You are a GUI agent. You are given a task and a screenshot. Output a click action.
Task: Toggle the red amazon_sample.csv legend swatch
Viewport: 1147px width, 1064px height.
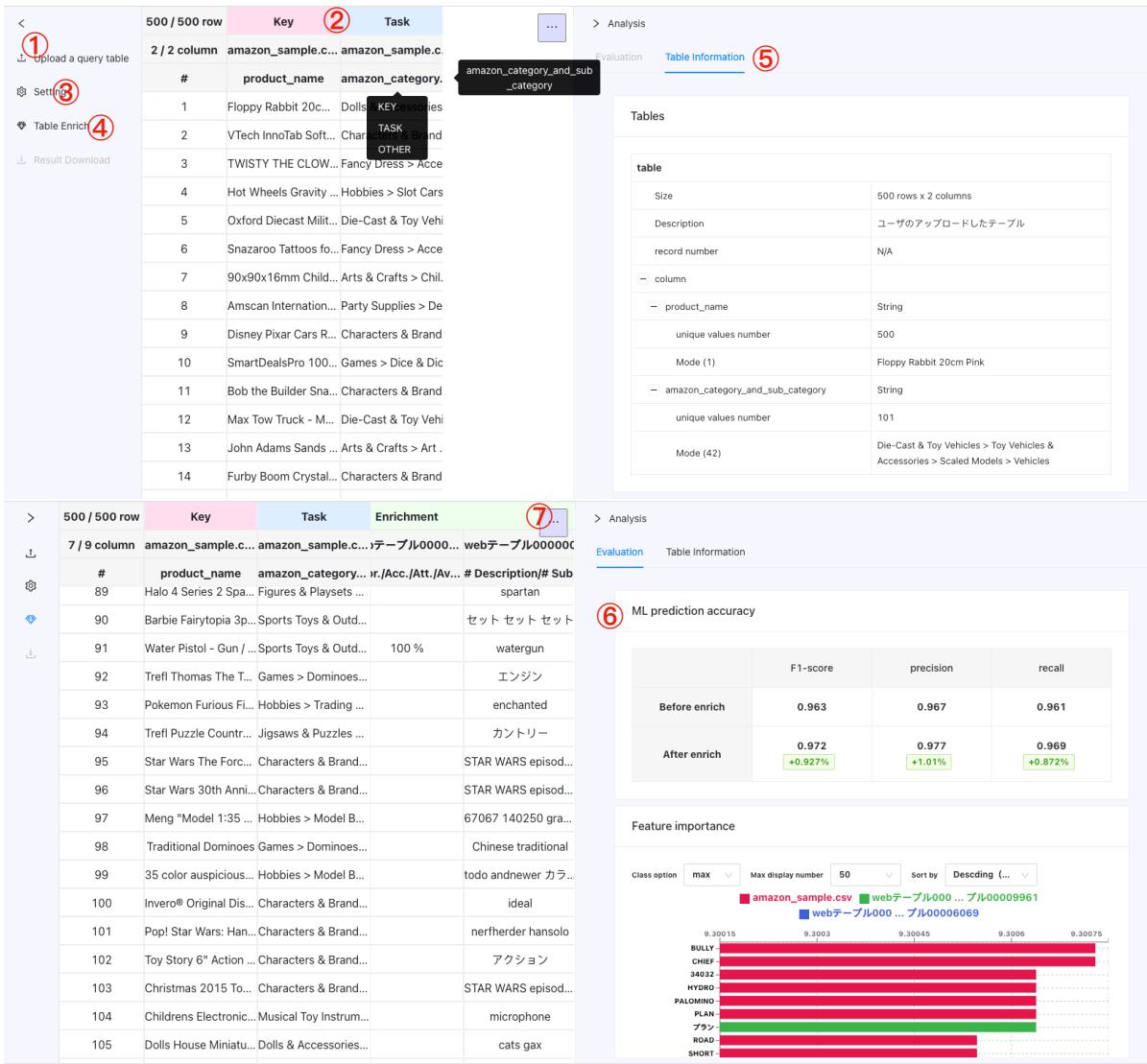pos(745,898)
